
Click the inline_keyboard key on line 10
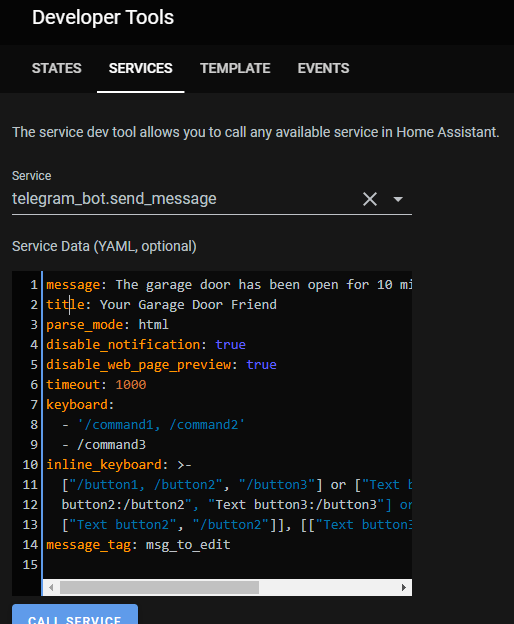[104, 464]
